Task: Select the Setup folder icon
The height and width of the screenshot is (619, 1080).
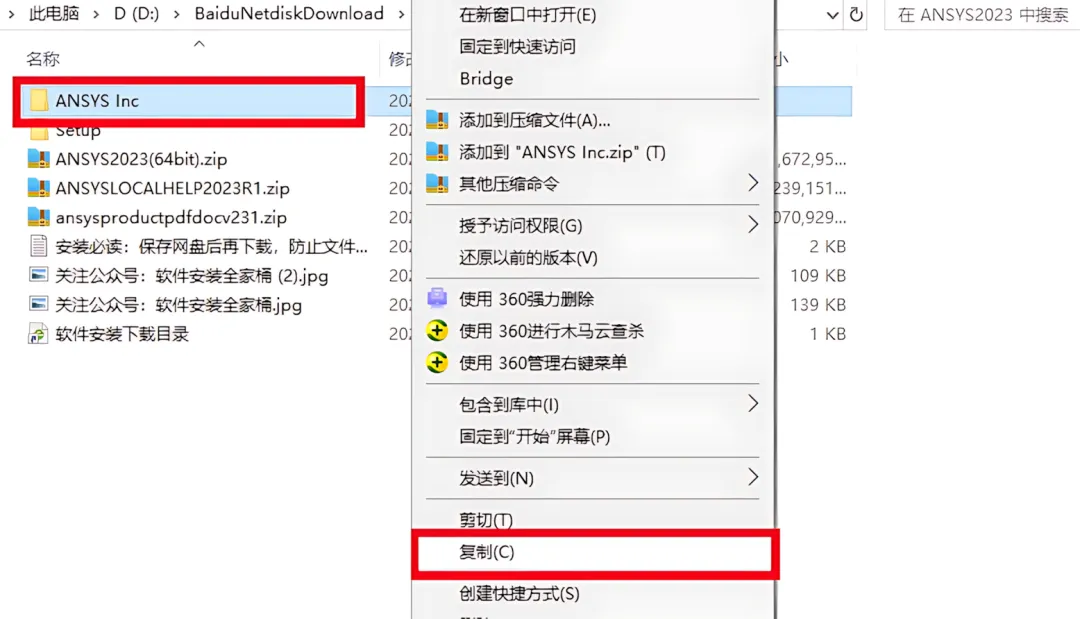Action: (39, 131)
